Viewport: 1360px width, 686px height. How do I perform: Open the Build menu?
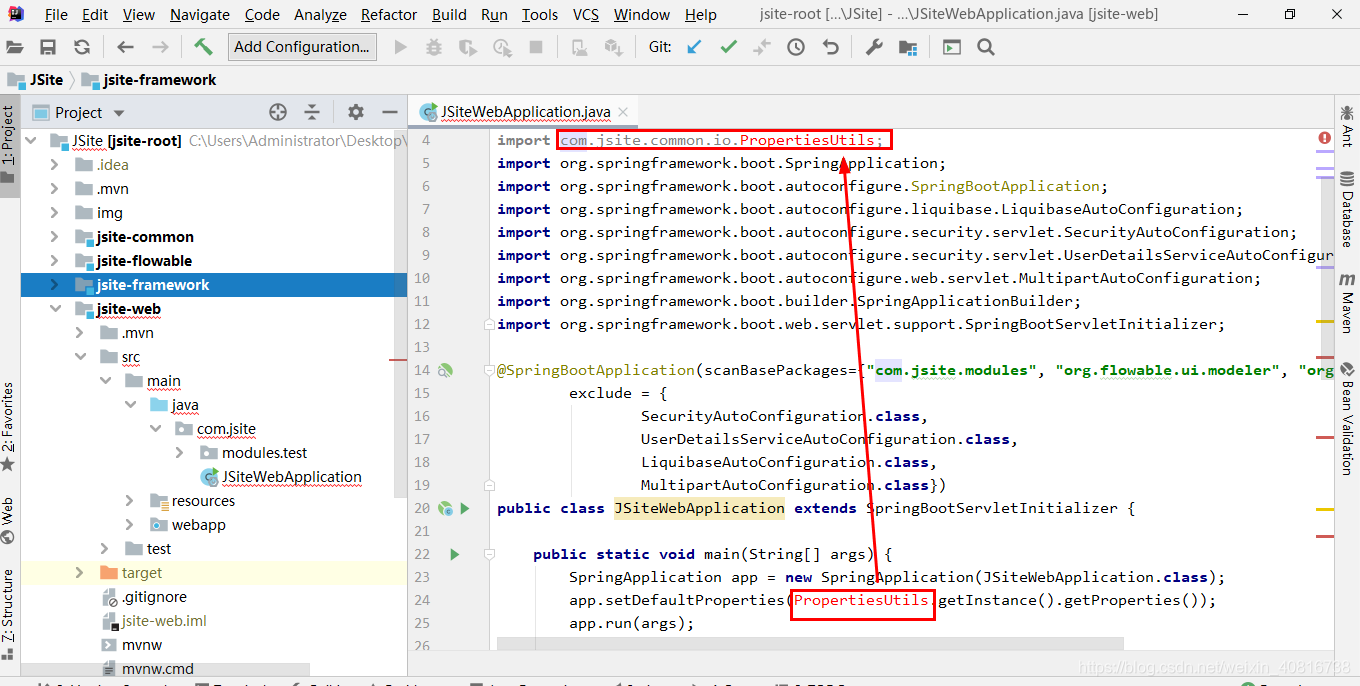tap(449, 14)
